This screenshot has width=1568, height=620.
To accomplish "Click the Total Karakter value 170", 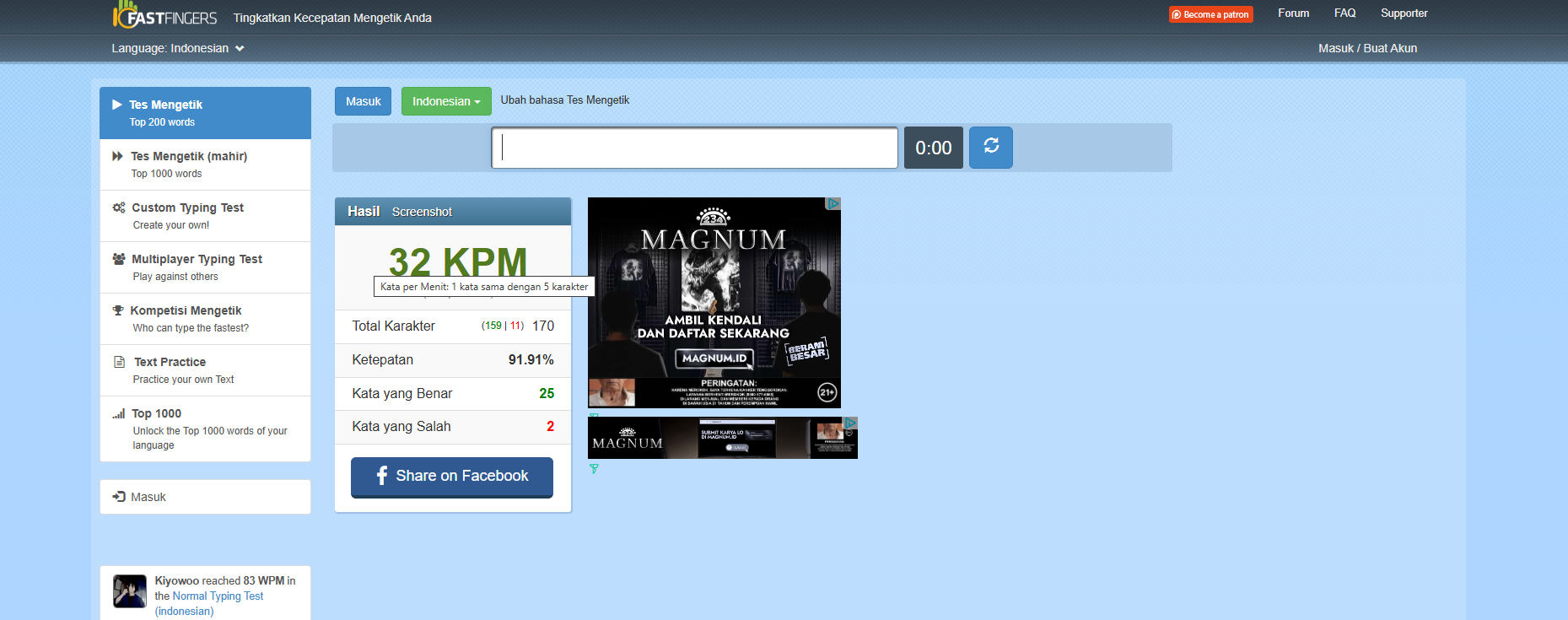I will pyautogui.click(x=543, y=326).
